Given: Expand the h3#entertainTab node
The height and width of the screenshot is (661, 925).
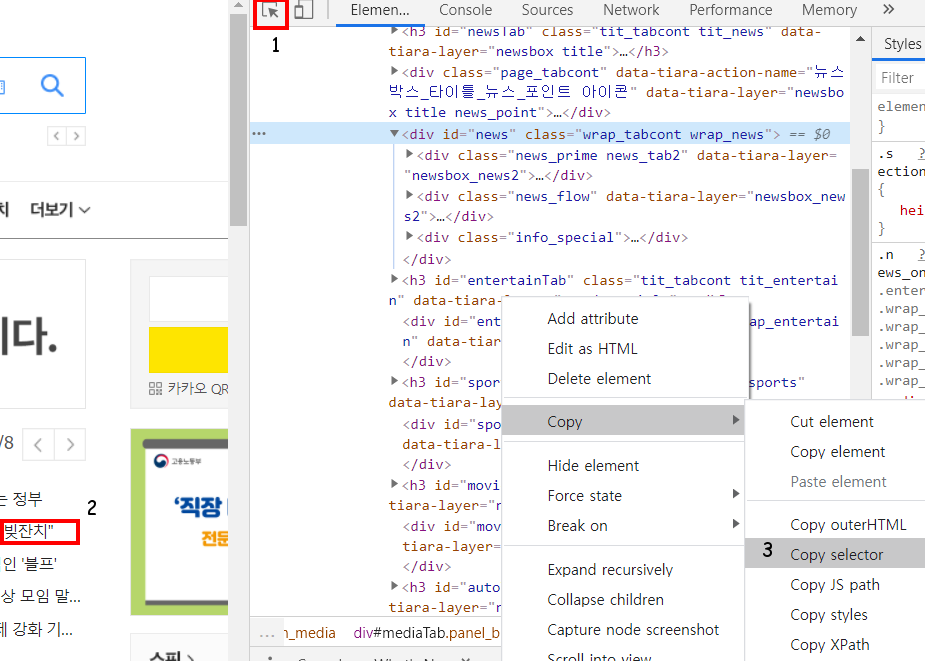Looking at the screenshot, I should [394, 279].
